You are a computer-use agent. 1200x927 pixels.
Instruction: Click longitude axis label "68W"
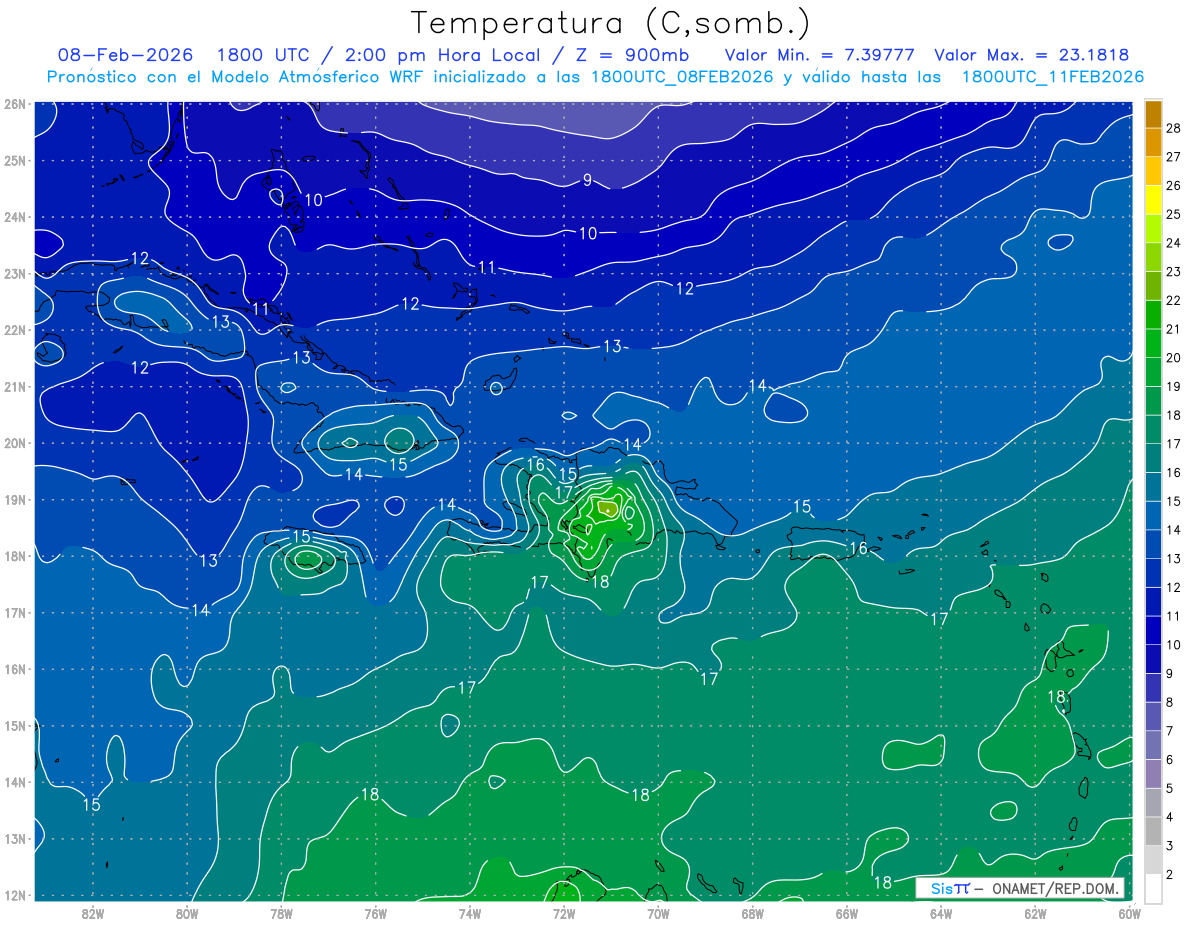[752, 913]
